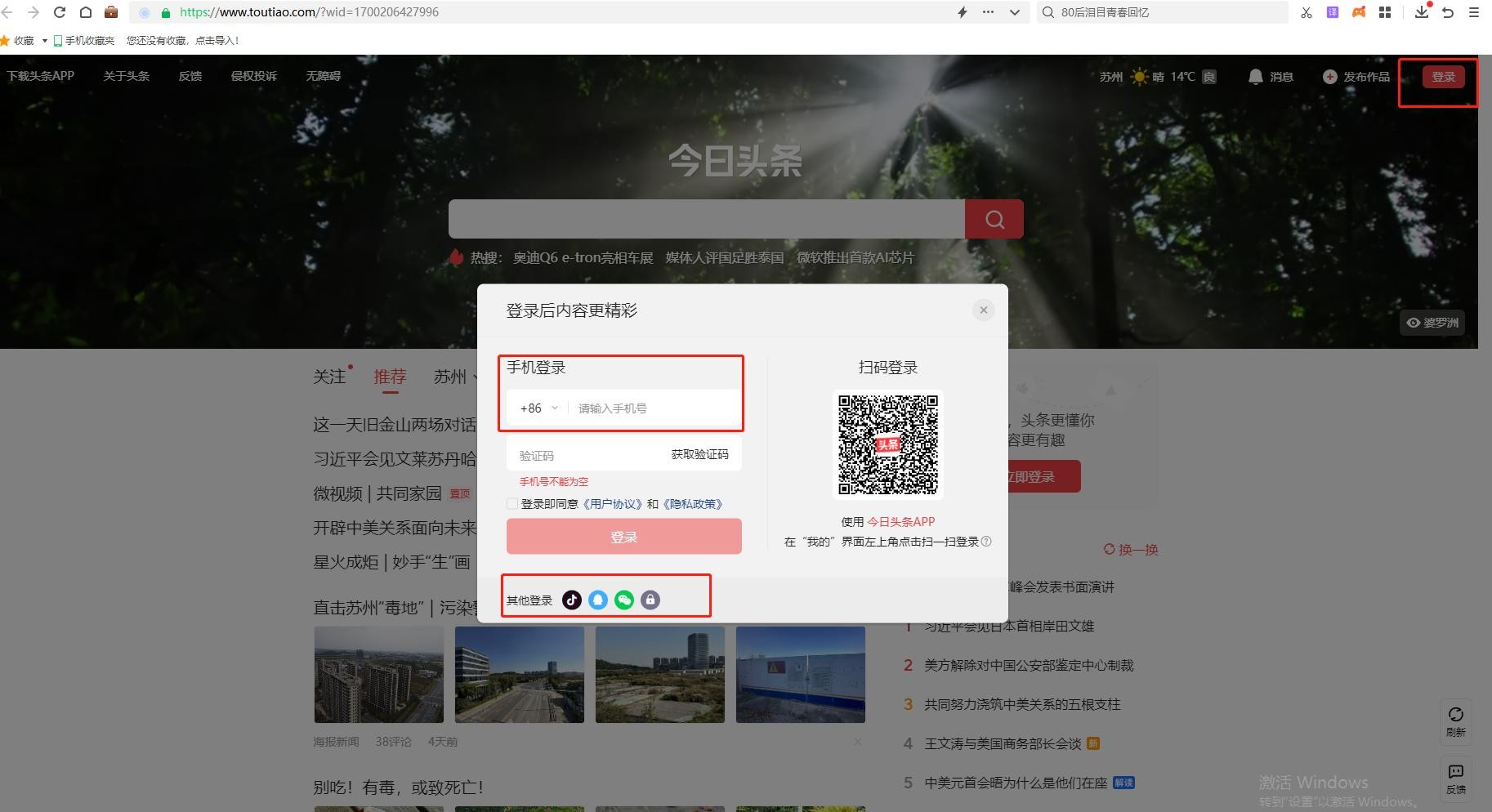Click the scissors screenshot tool icon
Screen dimensions: 1492x812
coord(1307,12)
